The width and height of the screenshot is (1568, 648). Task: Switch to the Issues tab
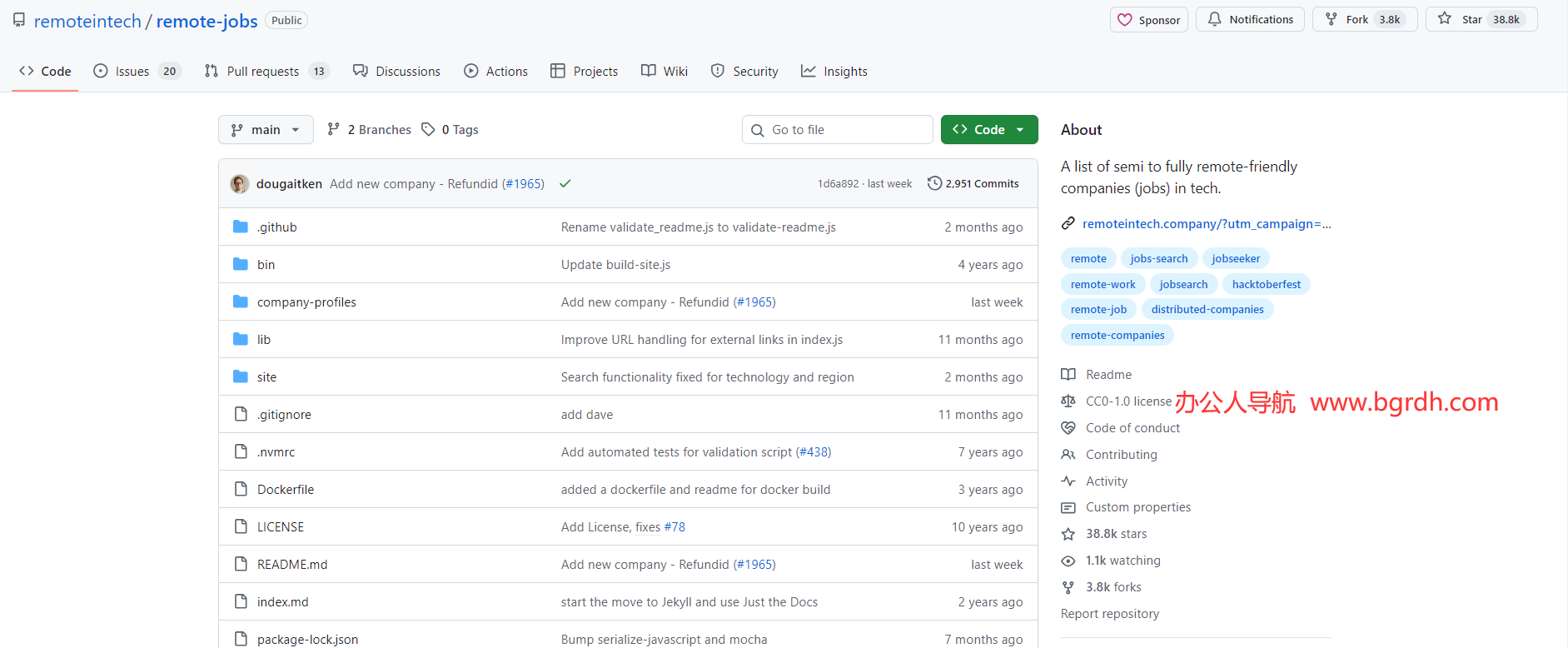132,72
